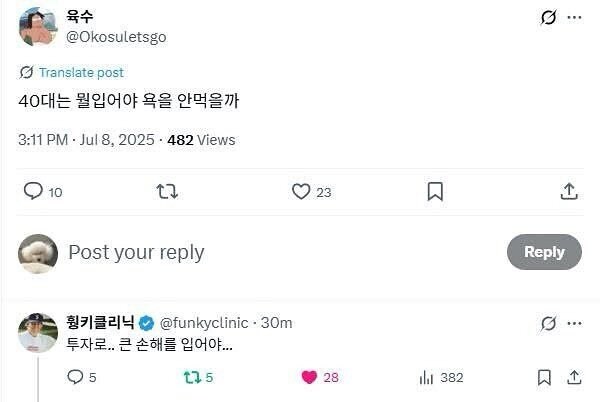Image resolution: width=600 pixels, height=402 pixels.
Task: Undo repost on the funkyclinic reply
Action: (x=189, y=377)
